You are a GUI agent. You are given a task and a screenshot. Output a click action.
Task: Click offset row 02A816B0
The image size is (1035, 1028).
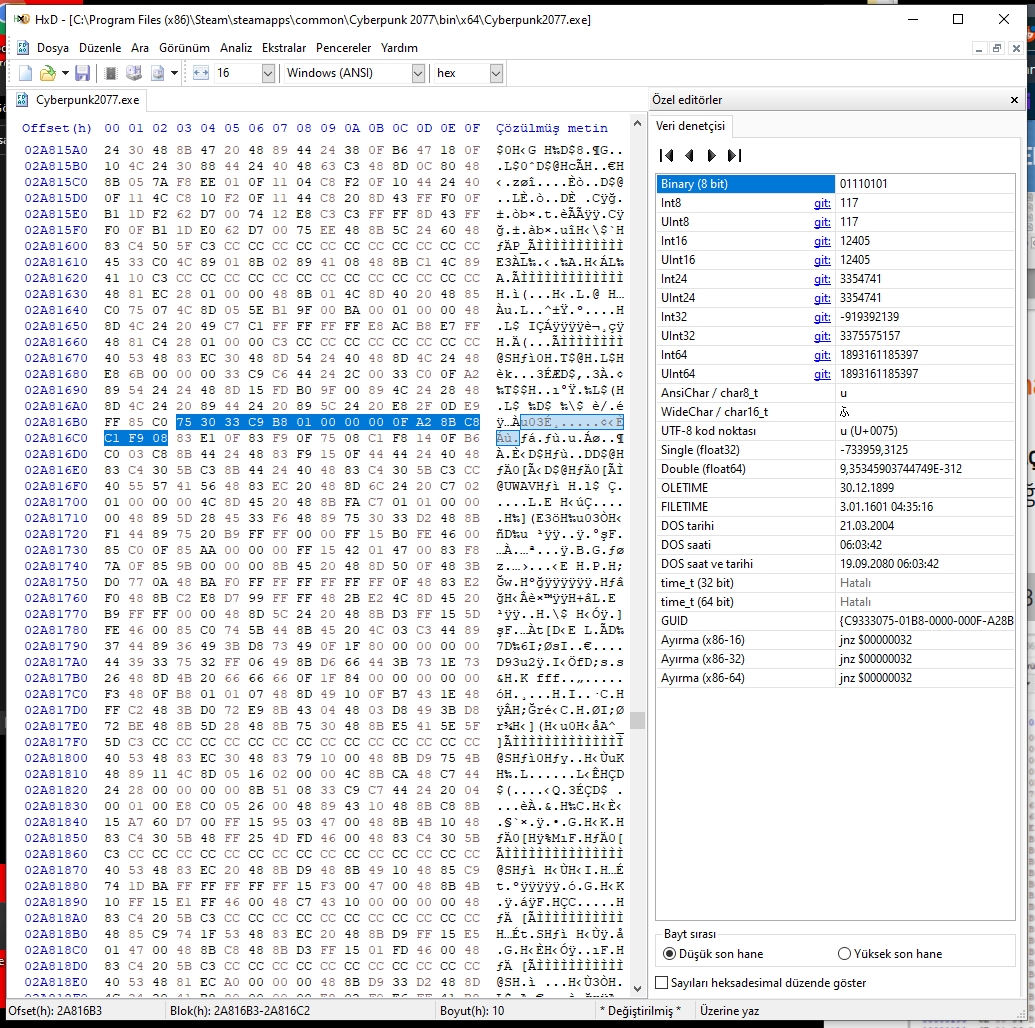[x=57, y=422]
